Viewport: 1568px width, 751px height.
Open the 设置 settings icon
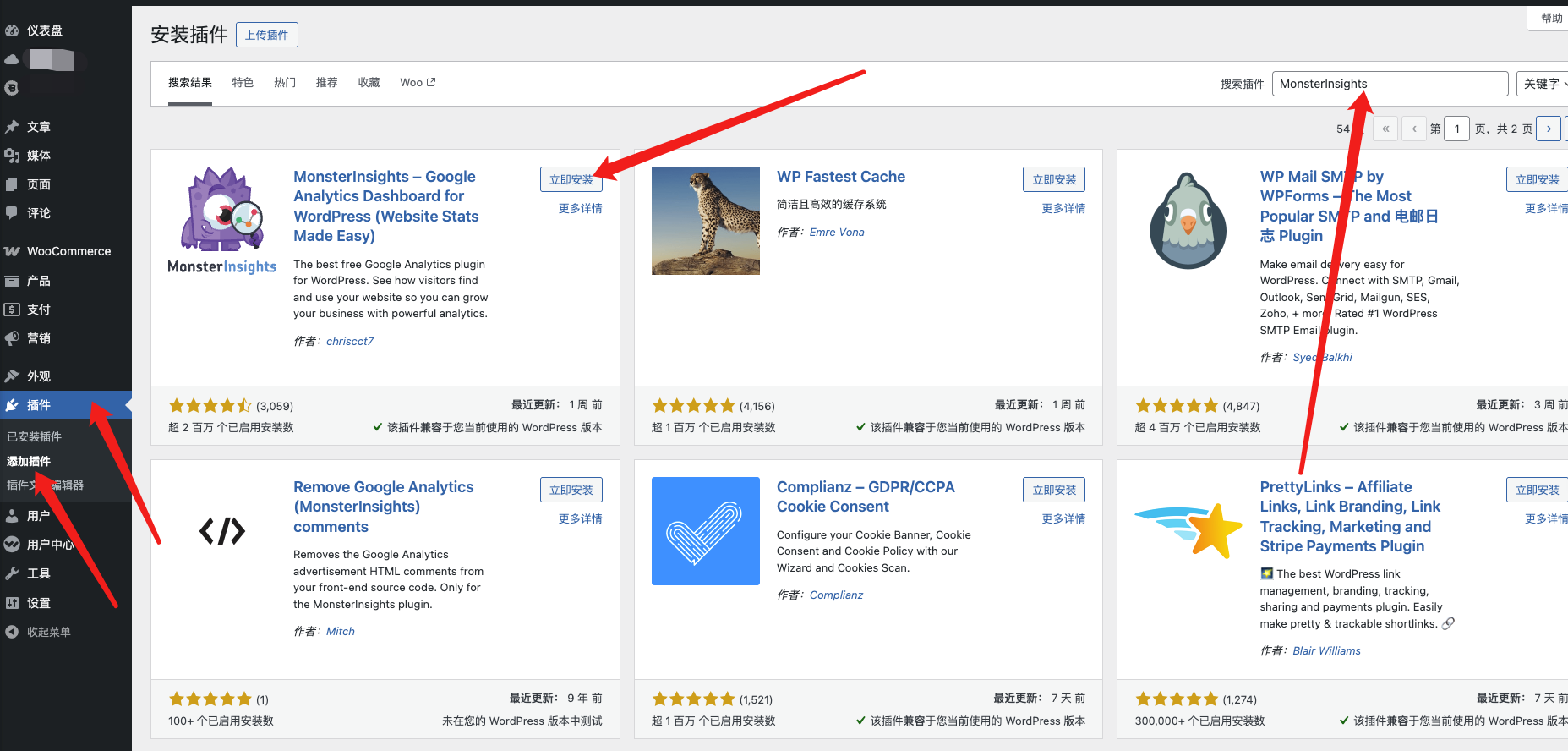tap(12, 603)
